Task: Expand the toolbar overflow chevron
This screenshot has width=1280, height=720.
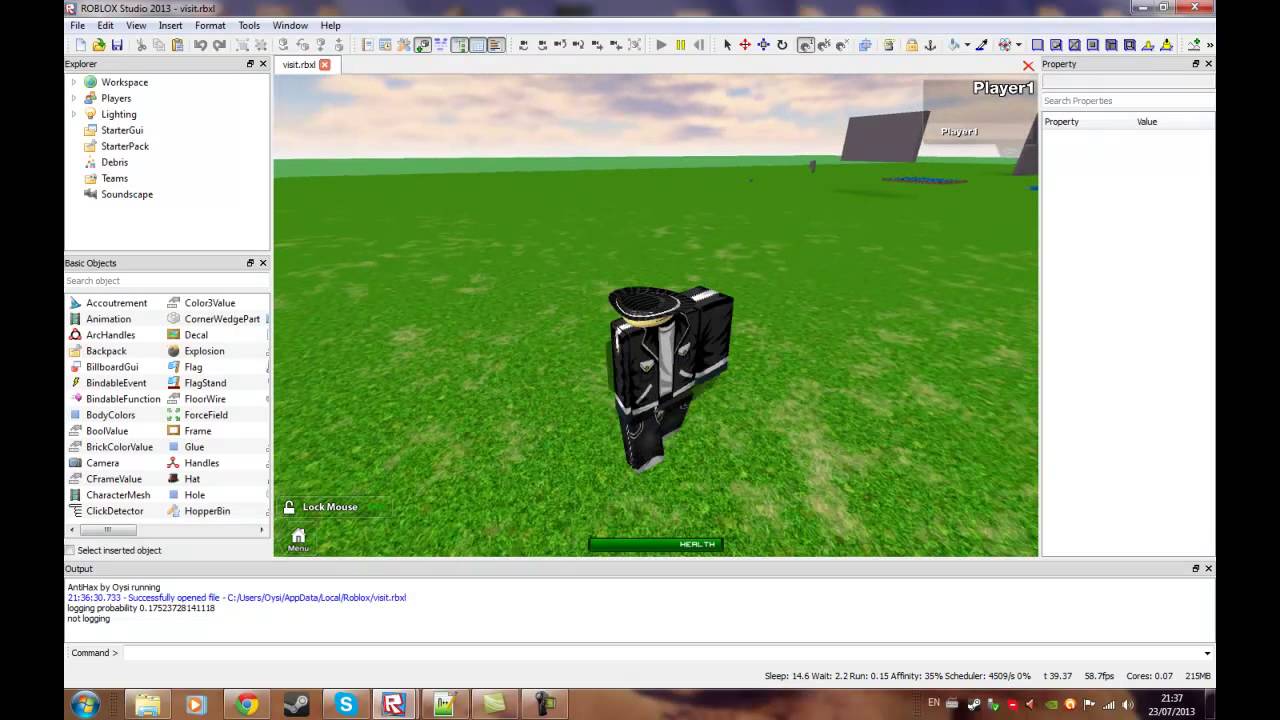Action: click(1210, 45)
